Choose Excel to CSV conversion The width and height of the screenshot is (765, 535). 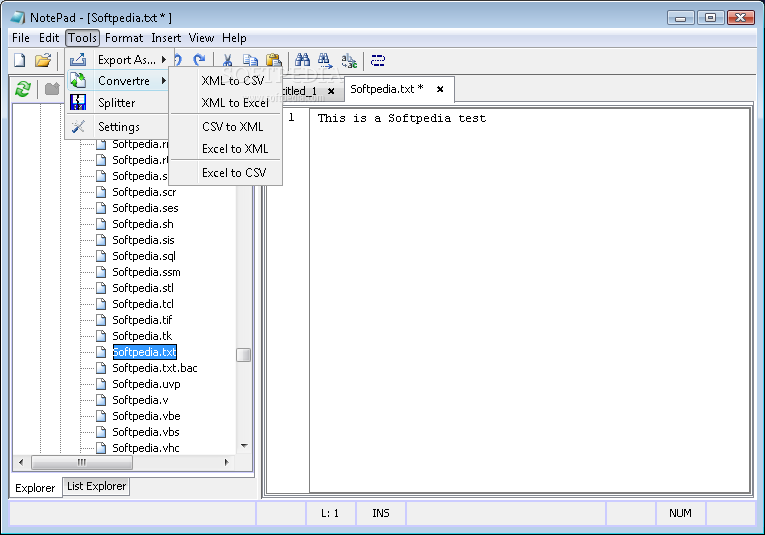click(226, 173)
